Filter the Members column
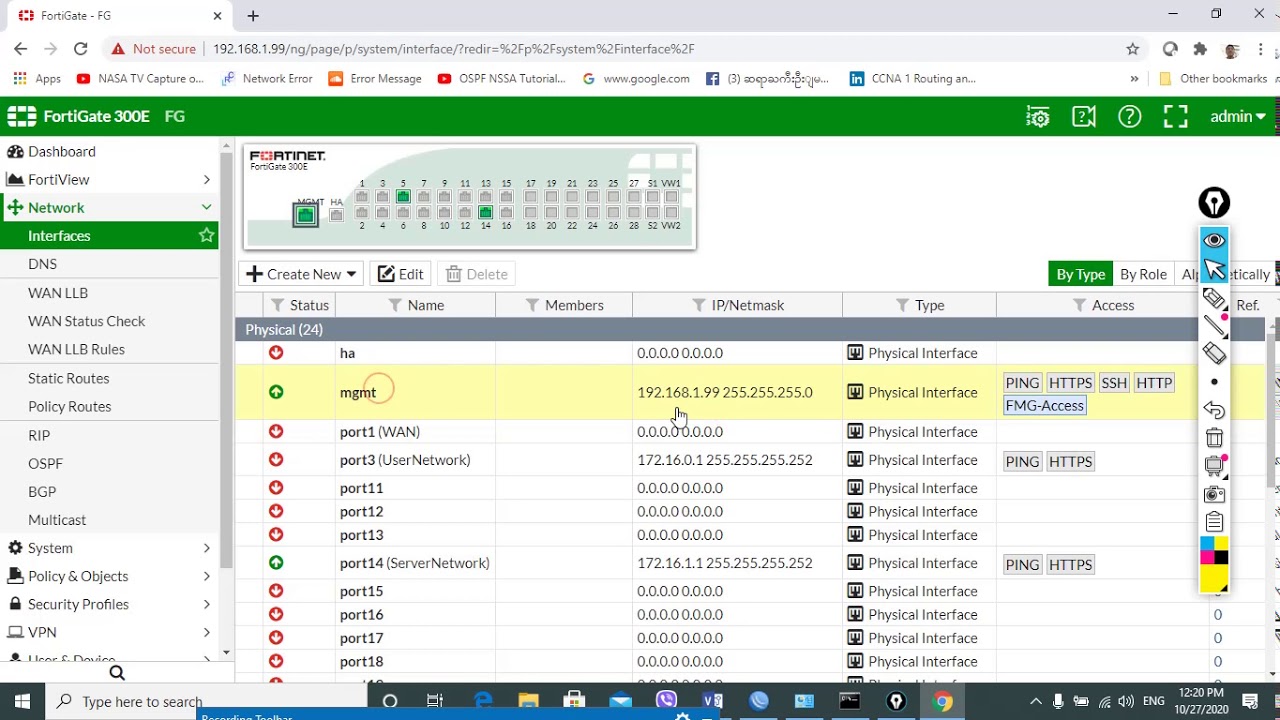This screenshot has height=720, width=1280. (x=532, y=305)
